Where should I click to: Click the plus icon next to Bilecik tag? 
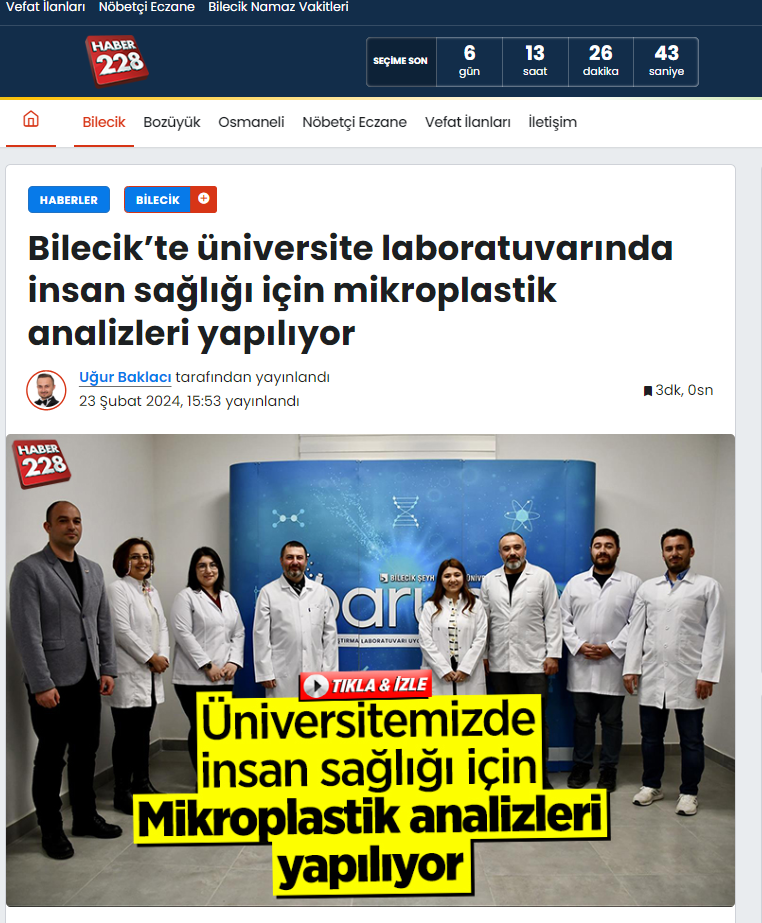pos(204,199)
